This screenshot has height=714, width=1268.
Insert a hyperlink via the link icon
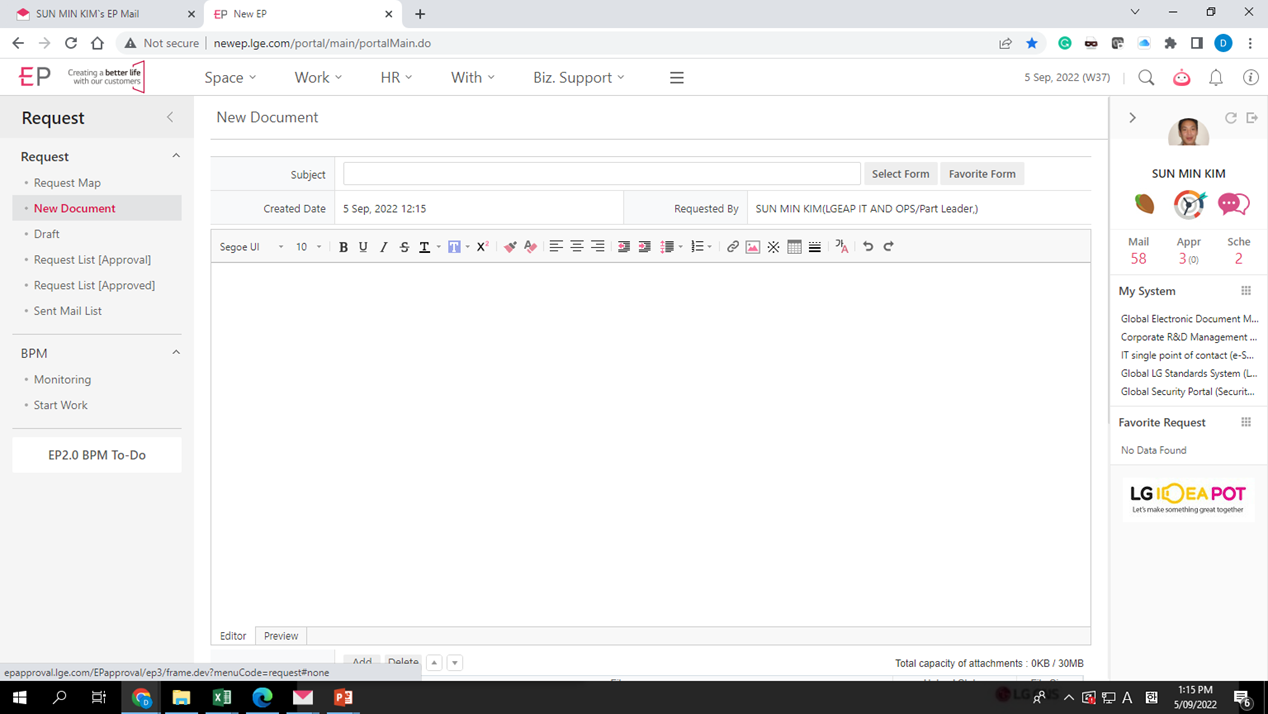733,247
